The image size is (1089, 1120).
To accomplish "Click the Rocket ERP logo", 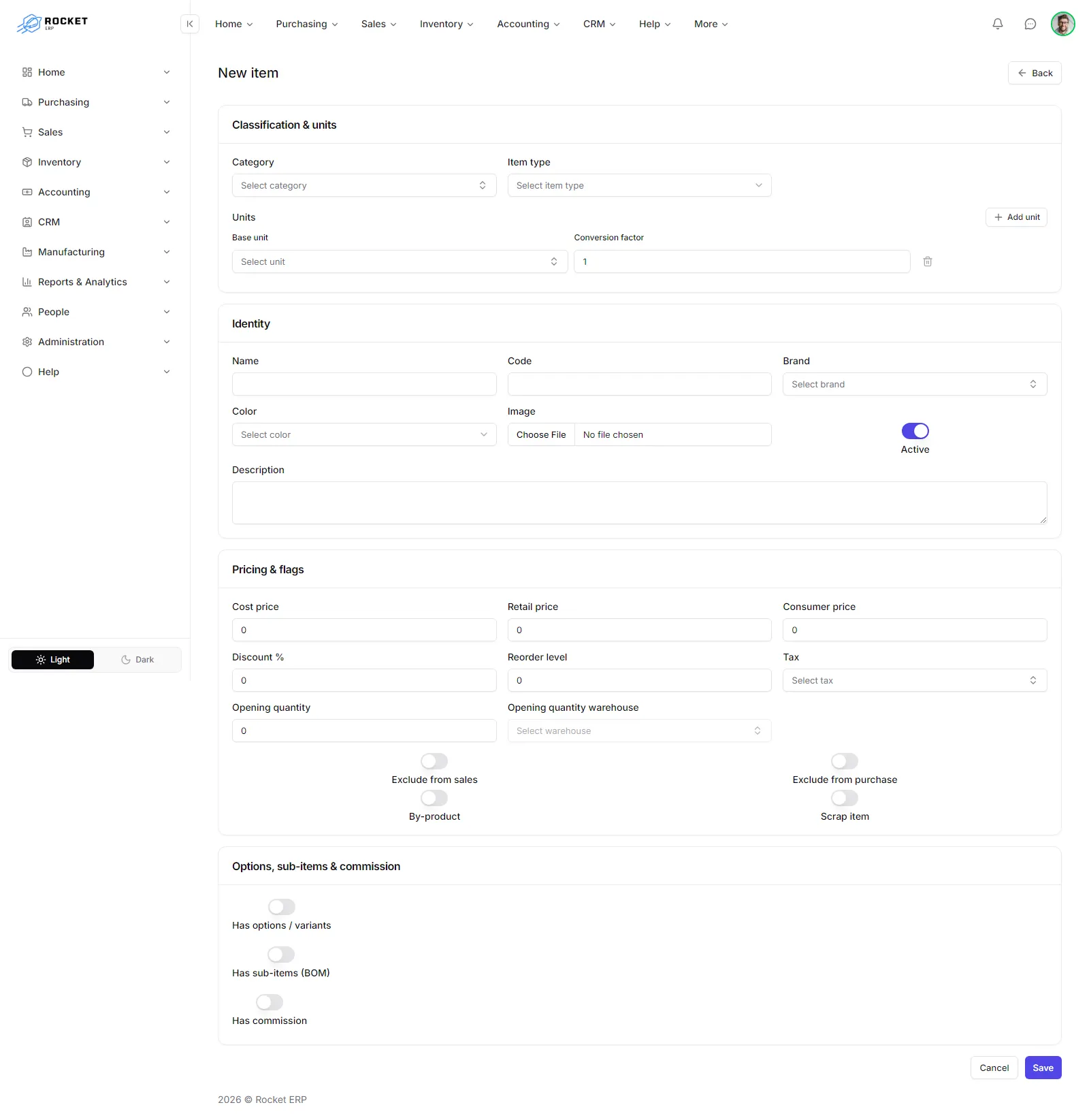I will click(x=52, y=24).
